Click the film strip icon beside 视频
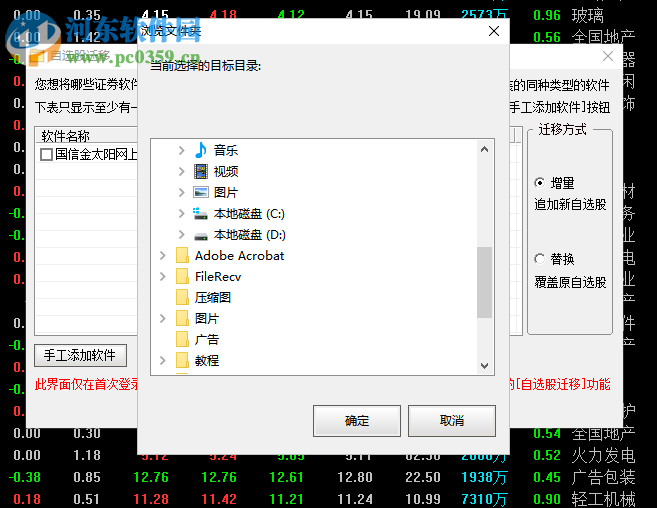 pos(201,171)
